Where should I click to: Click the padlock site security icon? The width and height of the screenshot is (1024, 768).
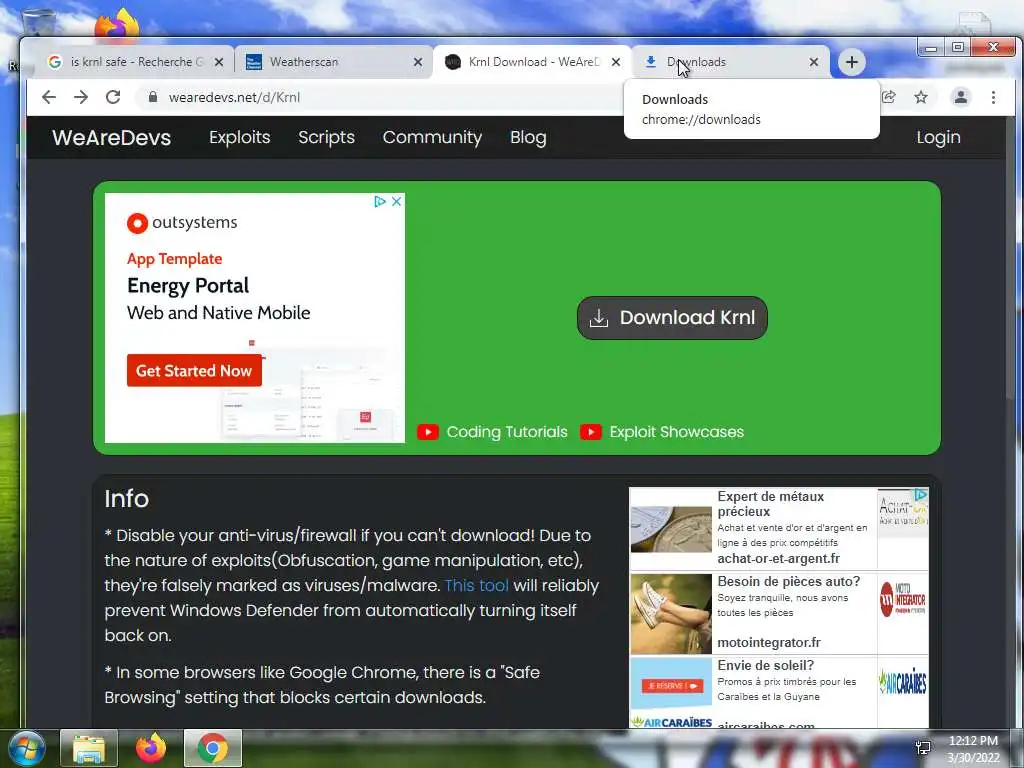click(x=153, y=97)
